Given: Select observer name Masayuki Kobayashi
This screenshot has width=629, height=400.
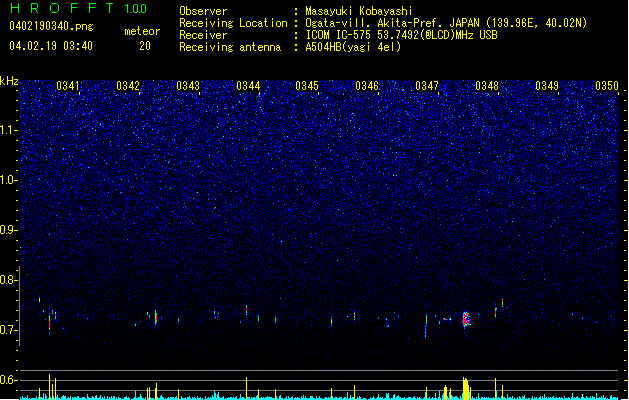Looking at the screenshot, I should pos(359,11).
